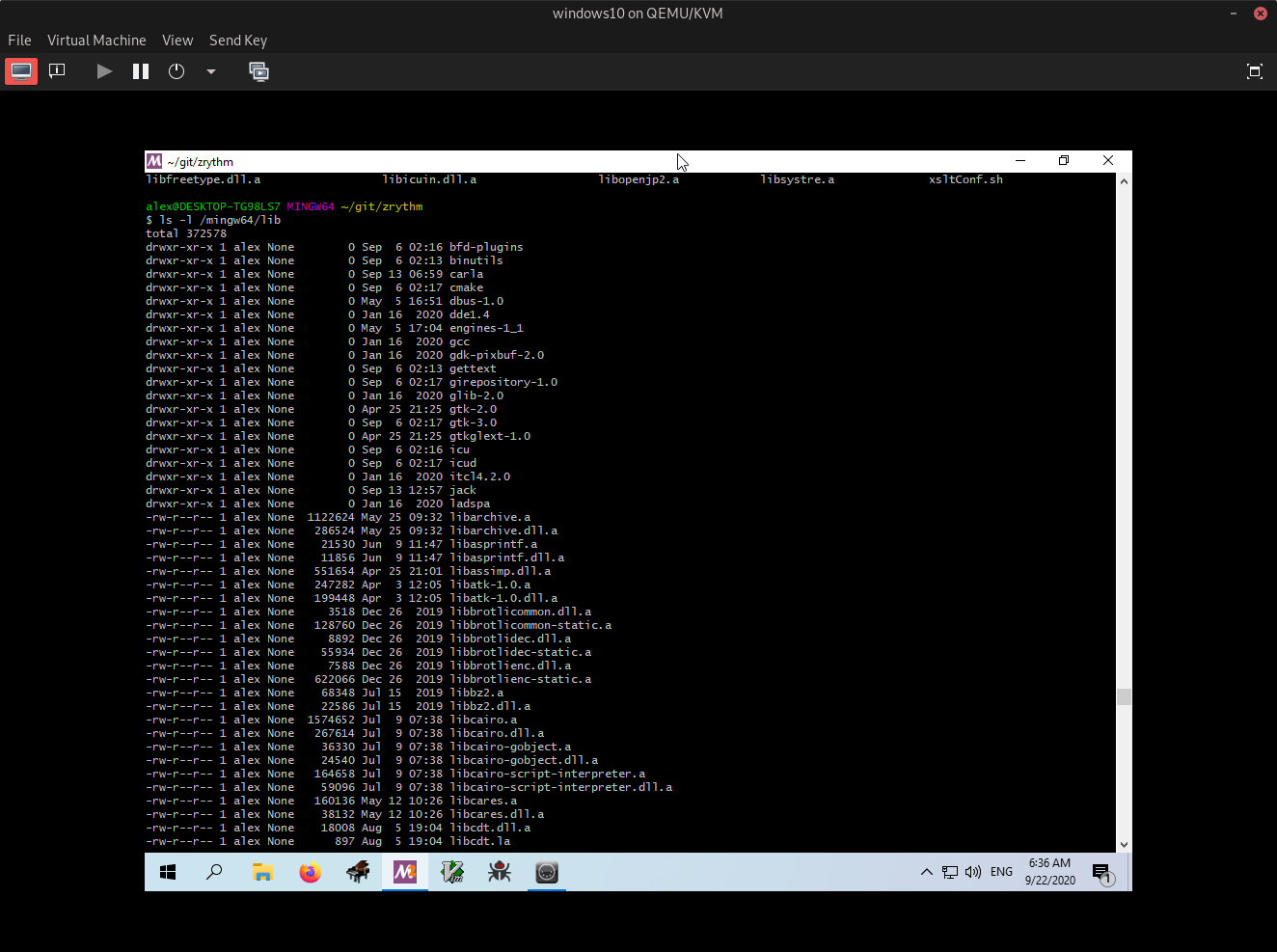Screen dimensions: 1277x952
Task: Open the gVim taskbar icon
Action: [452, 872]
